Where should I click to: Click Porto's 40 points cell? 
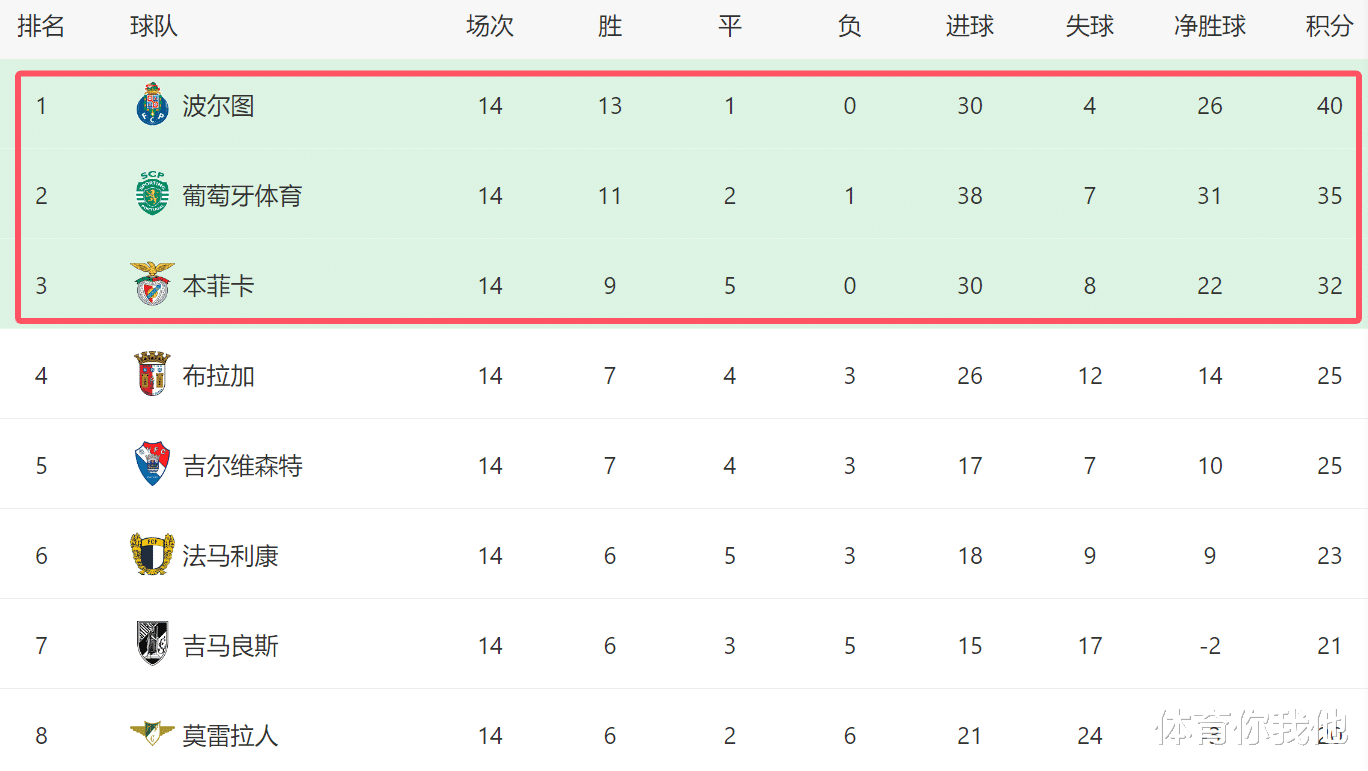pos(1329,106)
